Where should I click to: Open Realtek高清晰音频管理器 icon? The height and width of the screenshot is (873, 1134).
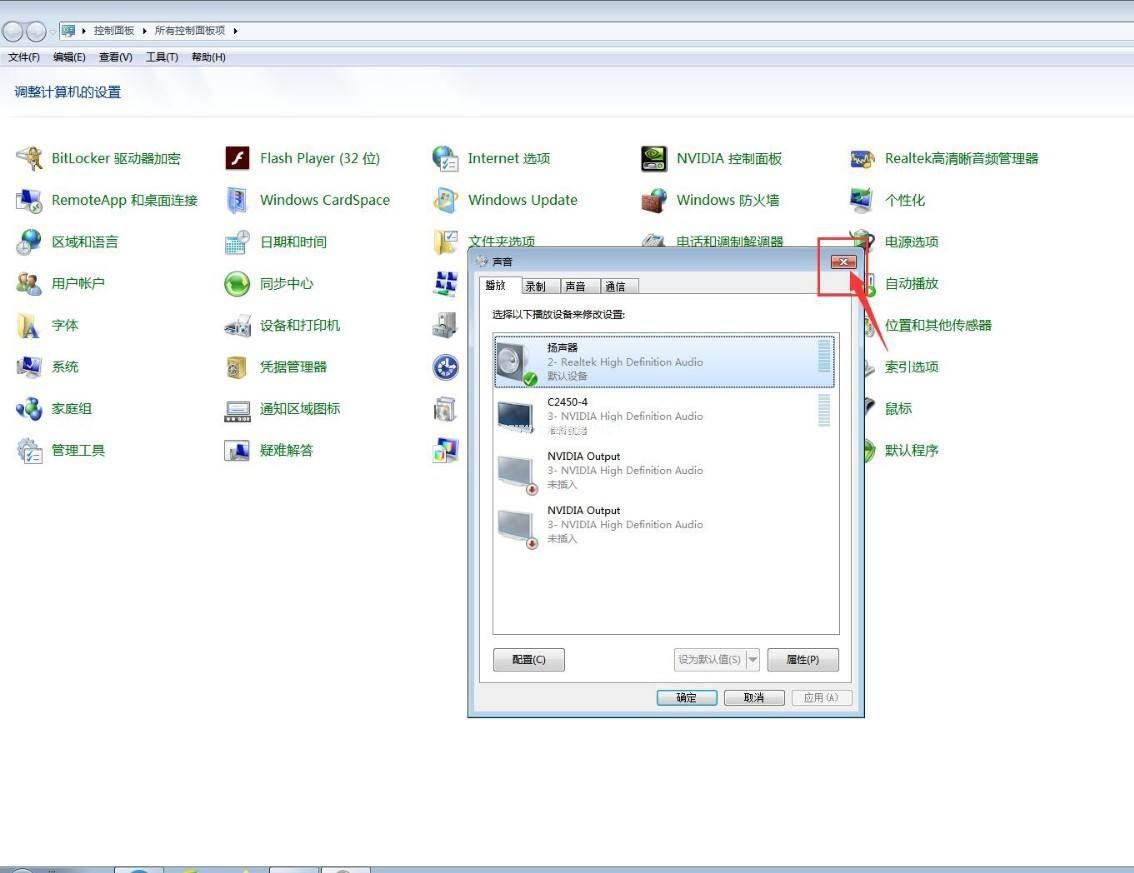tap(862, 158)
